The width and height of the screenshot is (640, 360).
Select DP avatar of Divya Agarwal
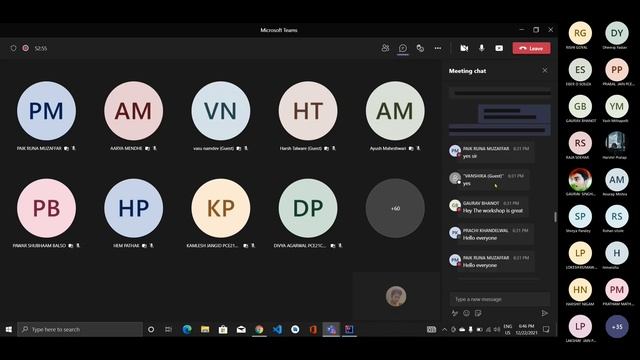pos(308,208)
